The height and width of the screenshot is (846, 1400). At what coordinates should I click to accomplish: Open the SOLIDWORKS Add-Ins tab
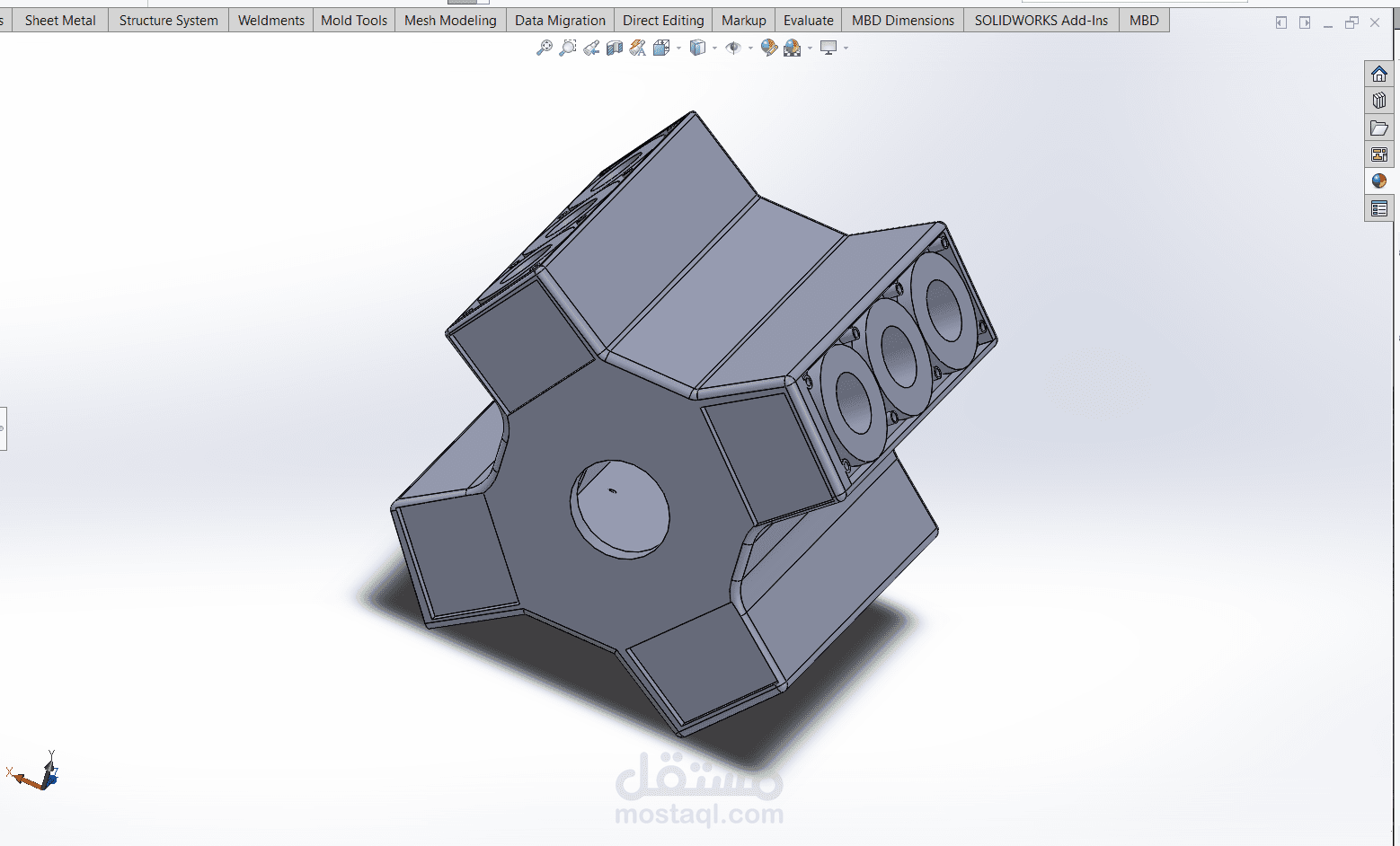pyautogui.click(x=1041, y=20)
